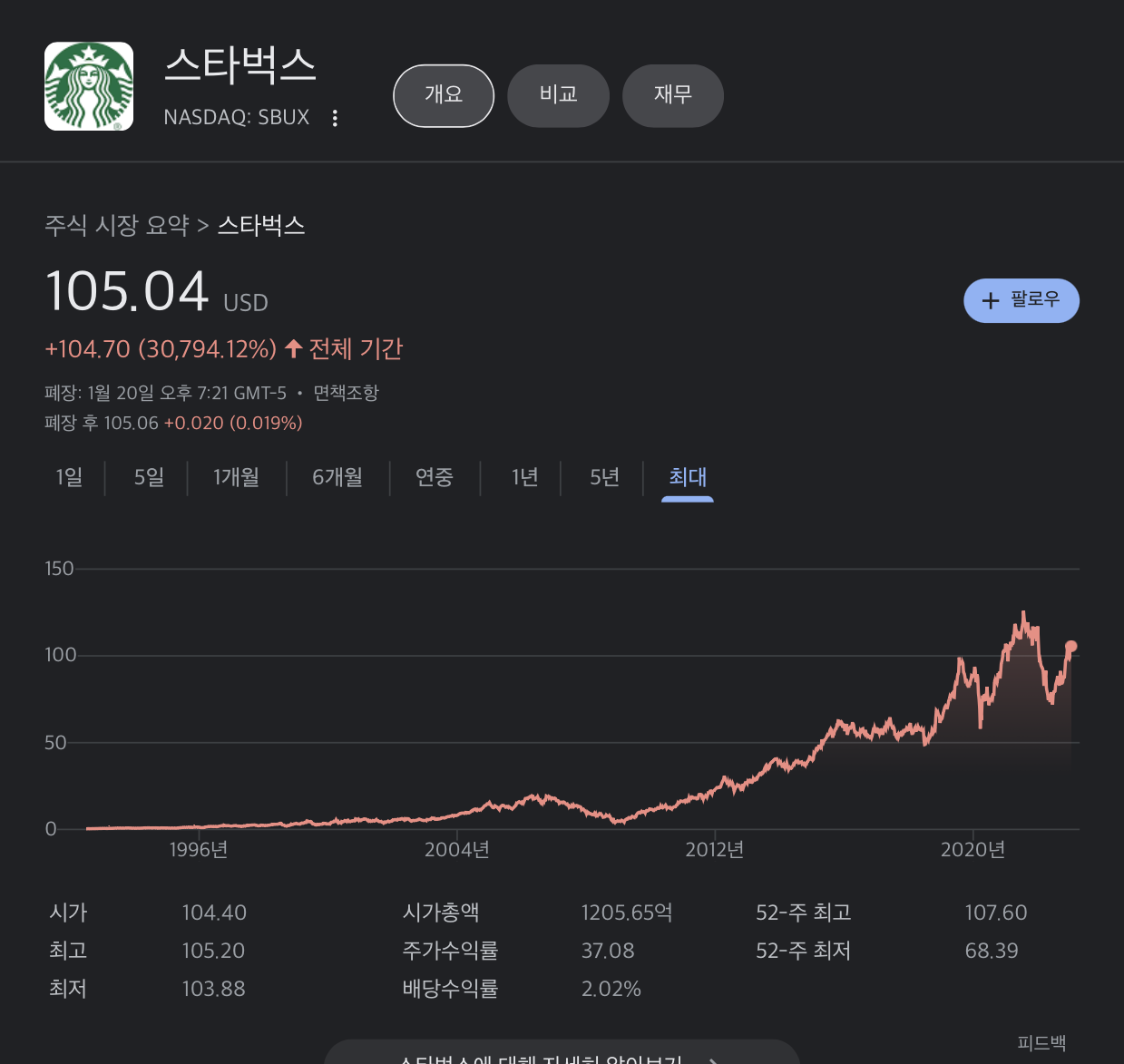This screenshot has height=1064, width=1124.
Task: Click the +104.70 (30,794.12%) change text
Action: 161,349
